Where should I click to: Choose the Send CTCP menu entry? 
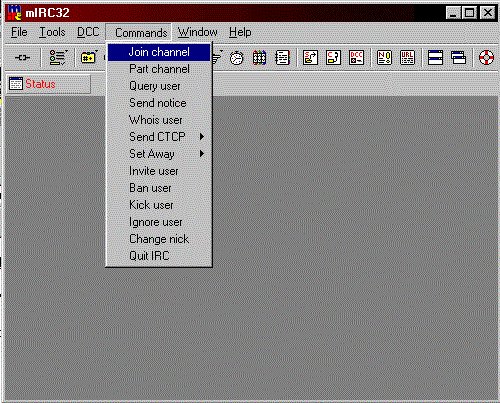[159, 137]
